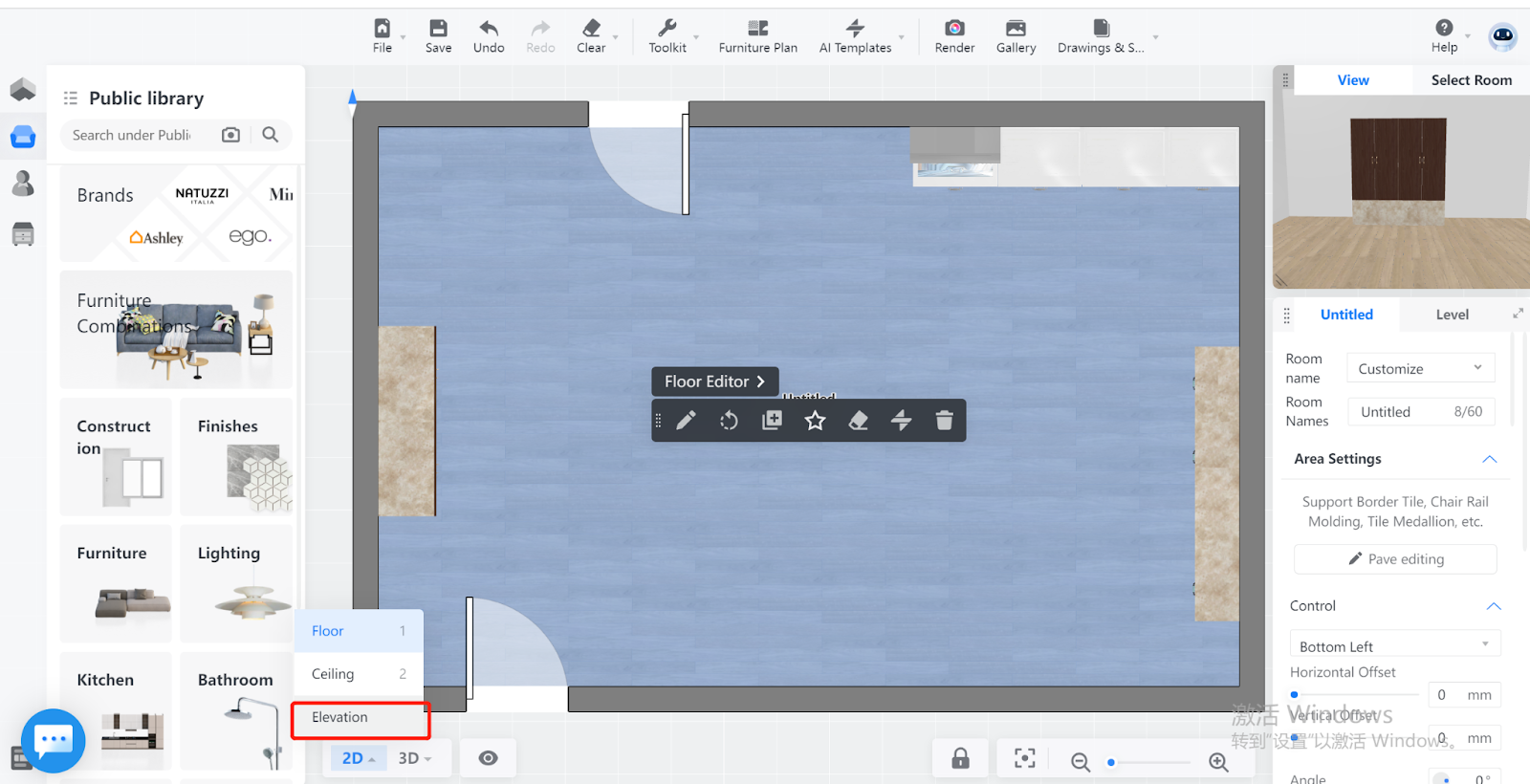Click the Render camera icon
Screen dimensions: 1530x784
pyautogui.click(x=954, y=29)
